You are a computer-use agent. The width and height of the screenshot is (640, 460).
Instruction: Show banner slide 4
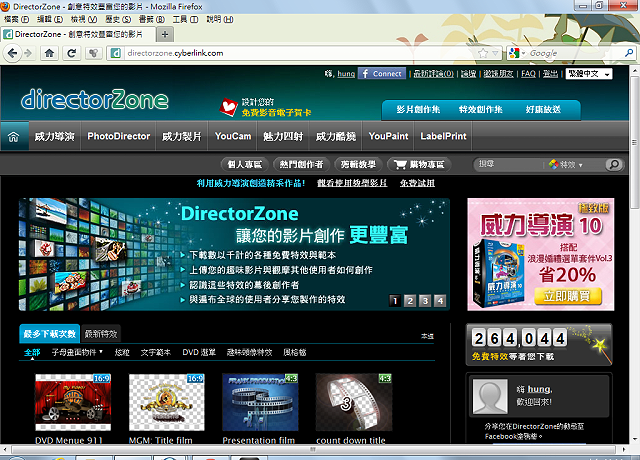[440, 301]
